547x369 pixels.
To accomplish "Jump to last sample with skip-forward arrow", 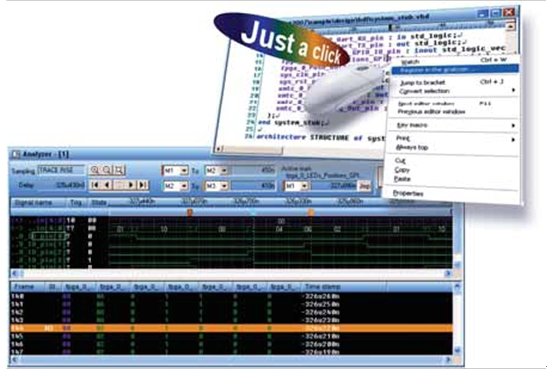I will click(143, 185).
